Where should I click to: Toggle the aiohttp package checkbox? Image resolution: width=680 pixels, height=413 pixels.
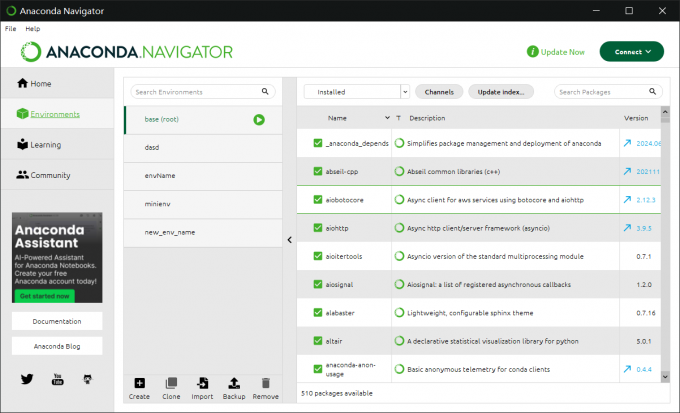(x=318, y=228)
